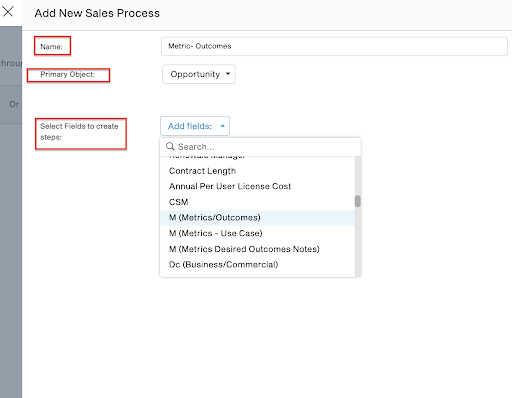The height and width of the screenshot is (398, 512).
Task: Select Dc (Business/Commercial) field
Action: 257,265
